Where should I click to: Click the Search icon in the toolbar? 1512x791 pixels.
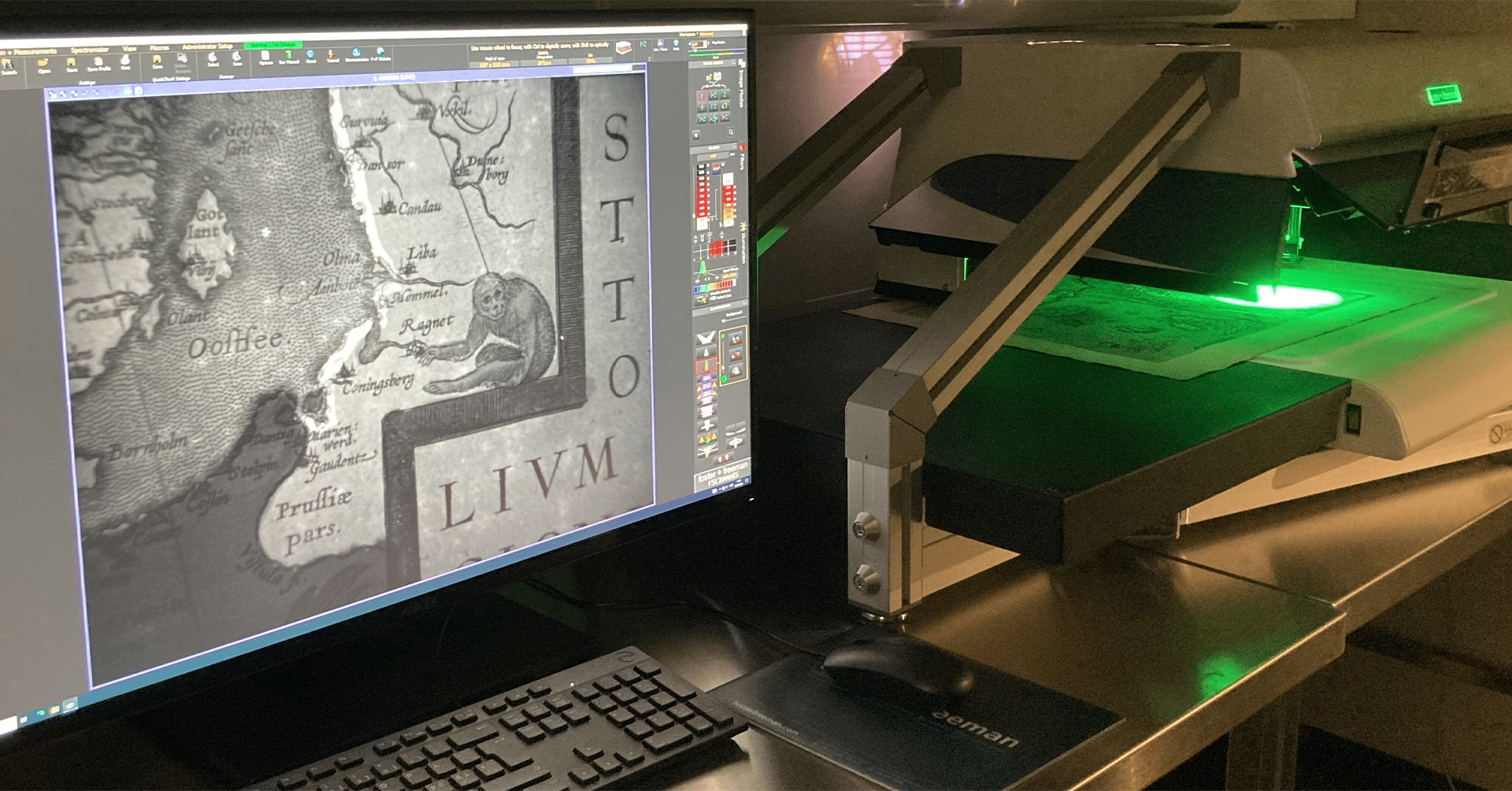click(8, 65)
